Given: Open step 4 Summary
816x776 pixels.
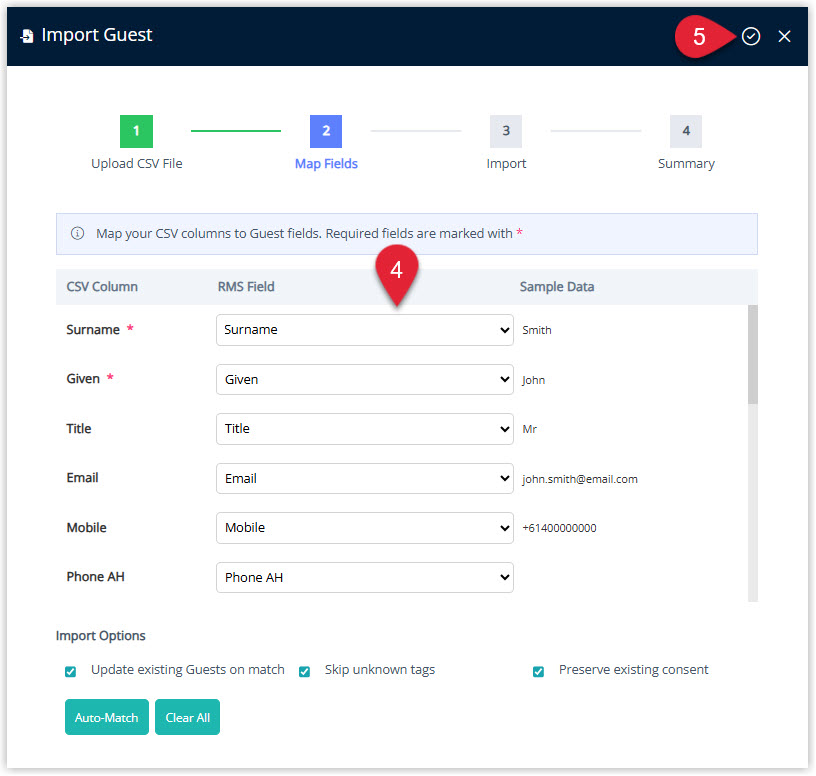Looking at the screenshot, I should coord(686,131).
